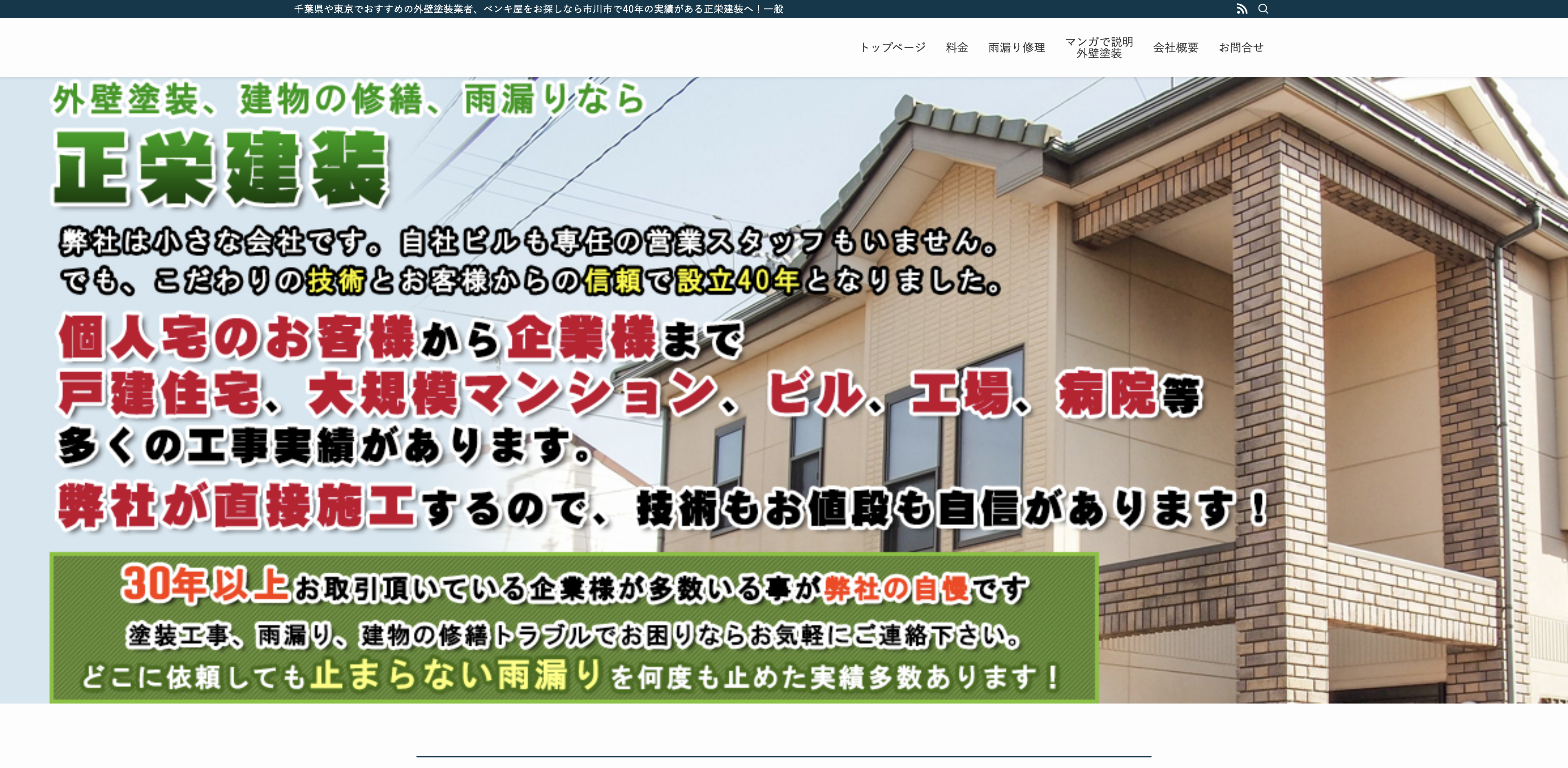
Task: Open the RSS feed icon
Action: (1242, 9)
